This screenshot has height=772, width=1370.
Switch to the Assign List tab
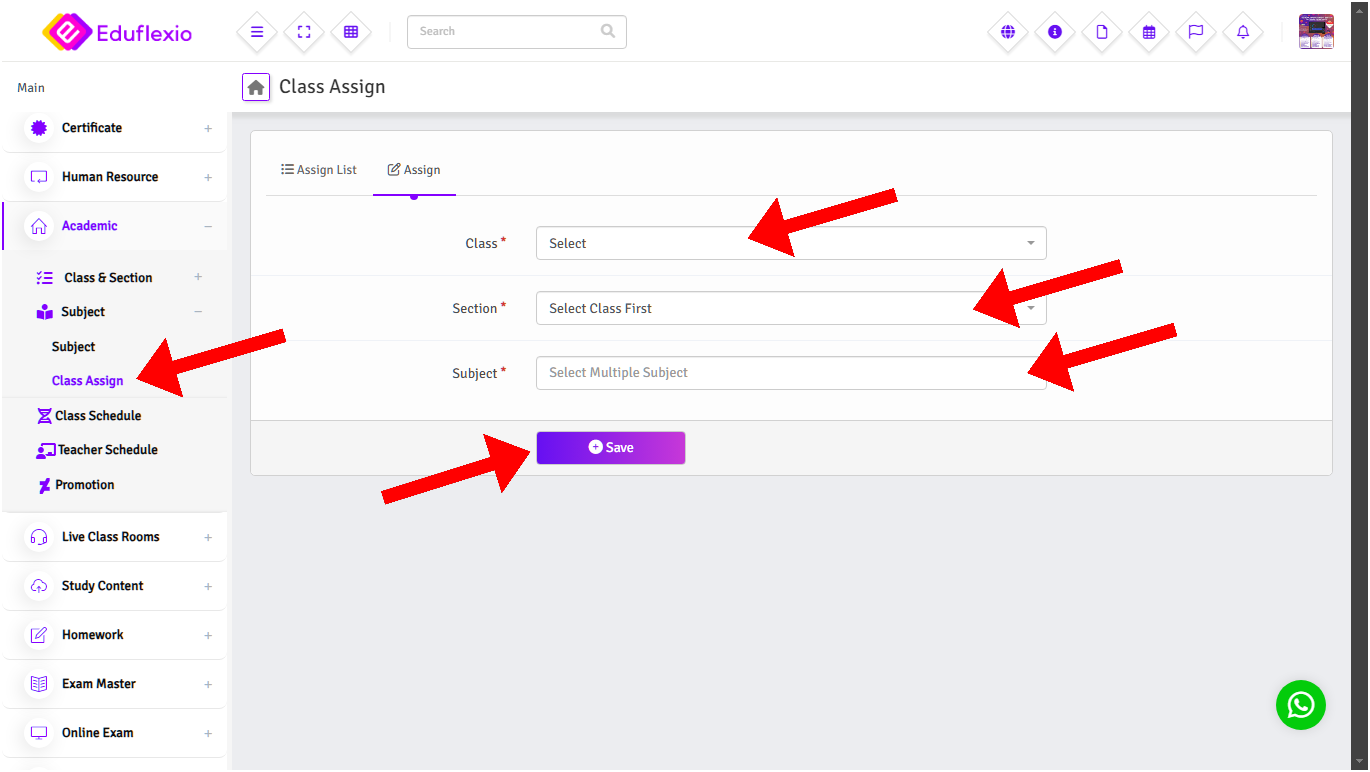click(319, 170)
